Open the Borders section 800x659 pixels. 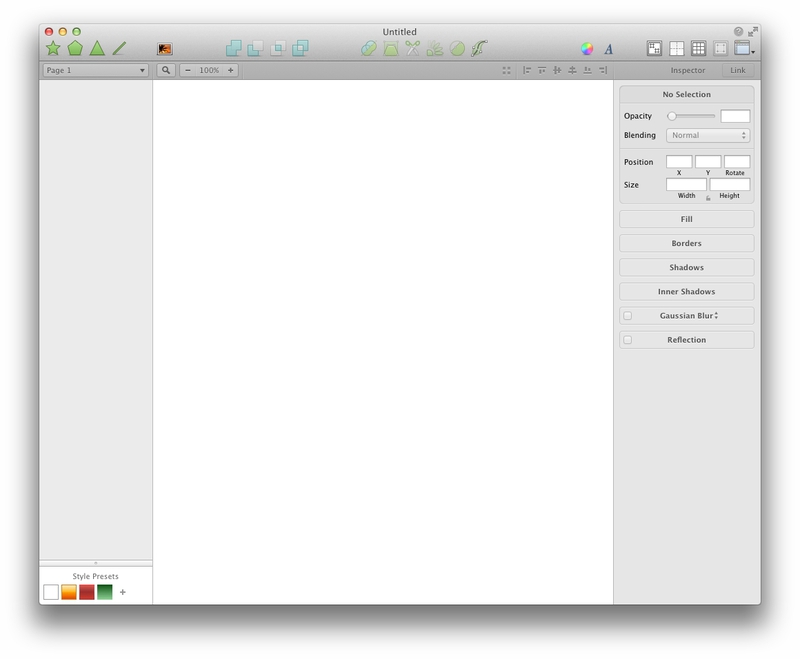687,243
